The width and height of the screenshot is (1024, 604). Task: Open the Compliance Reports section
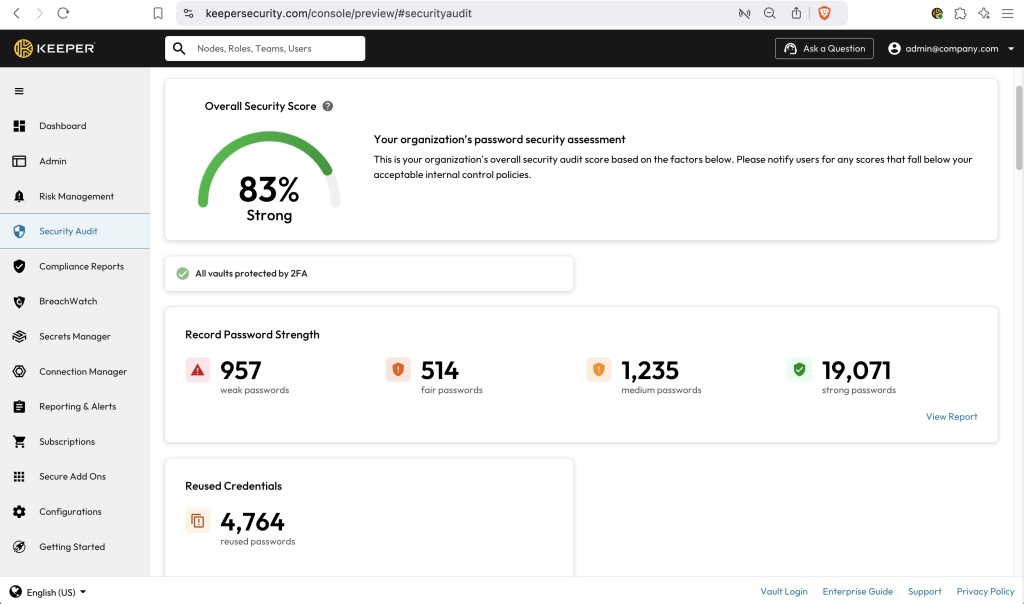tap(81, 267)
